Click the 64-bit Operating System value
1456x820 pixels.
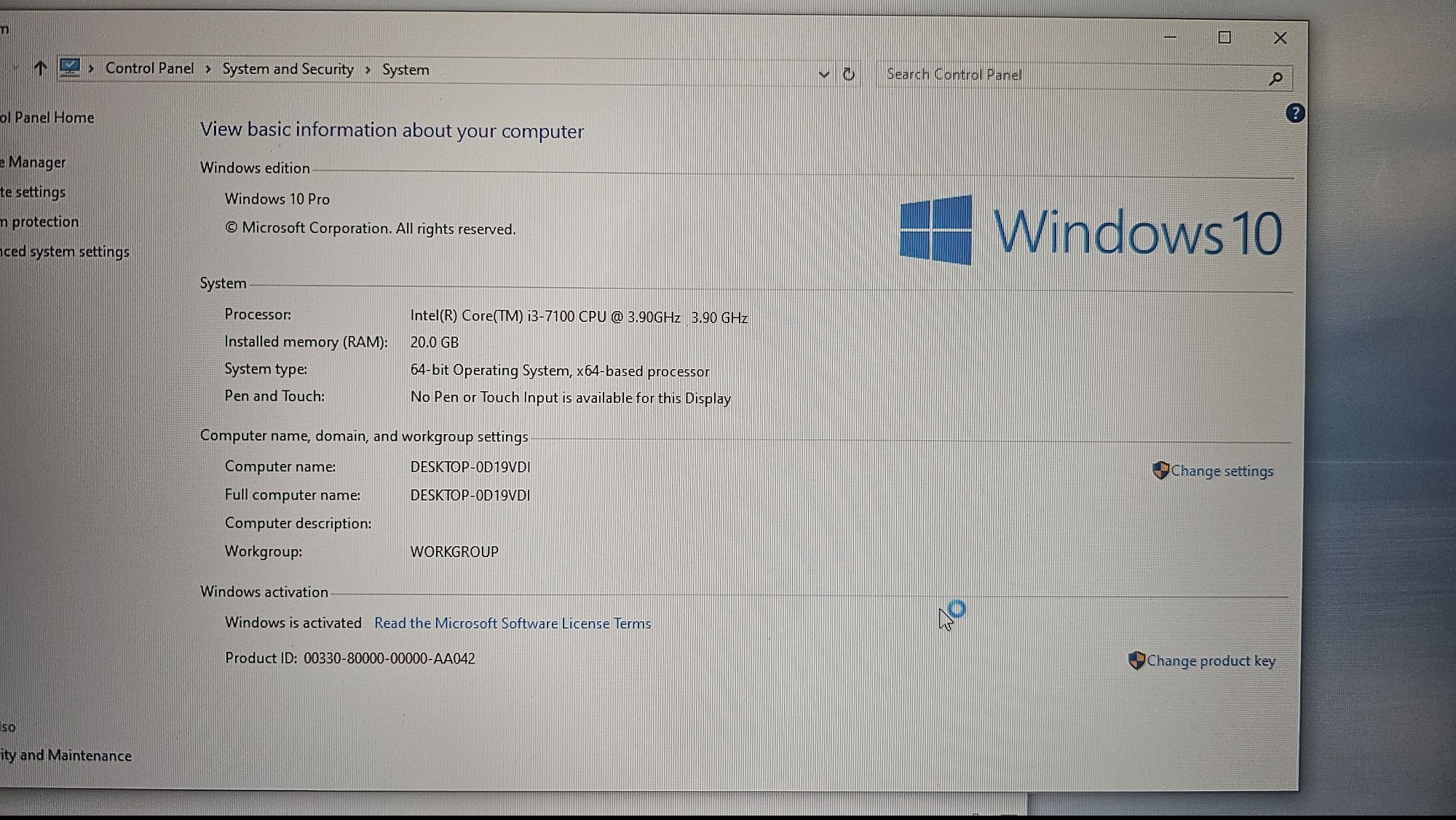click(559, 371)
